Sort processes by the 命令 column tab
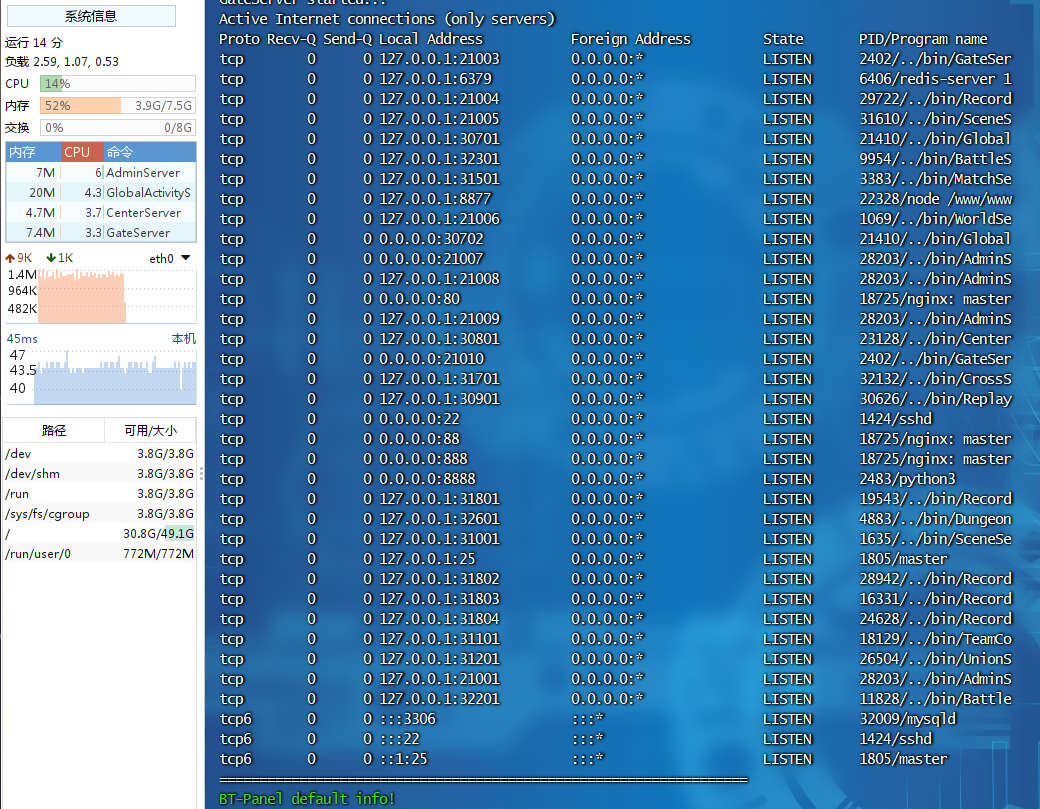The height and width of the screenshot is (809, 1040). (150, 152)
